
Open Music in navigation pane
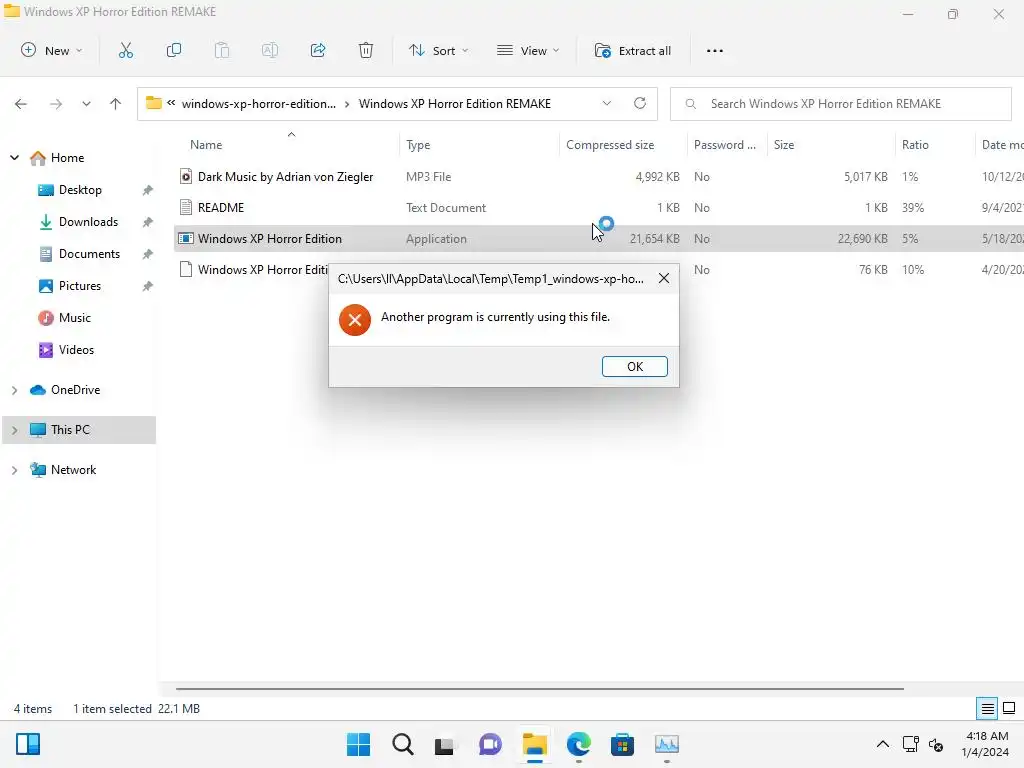point(65,318)
